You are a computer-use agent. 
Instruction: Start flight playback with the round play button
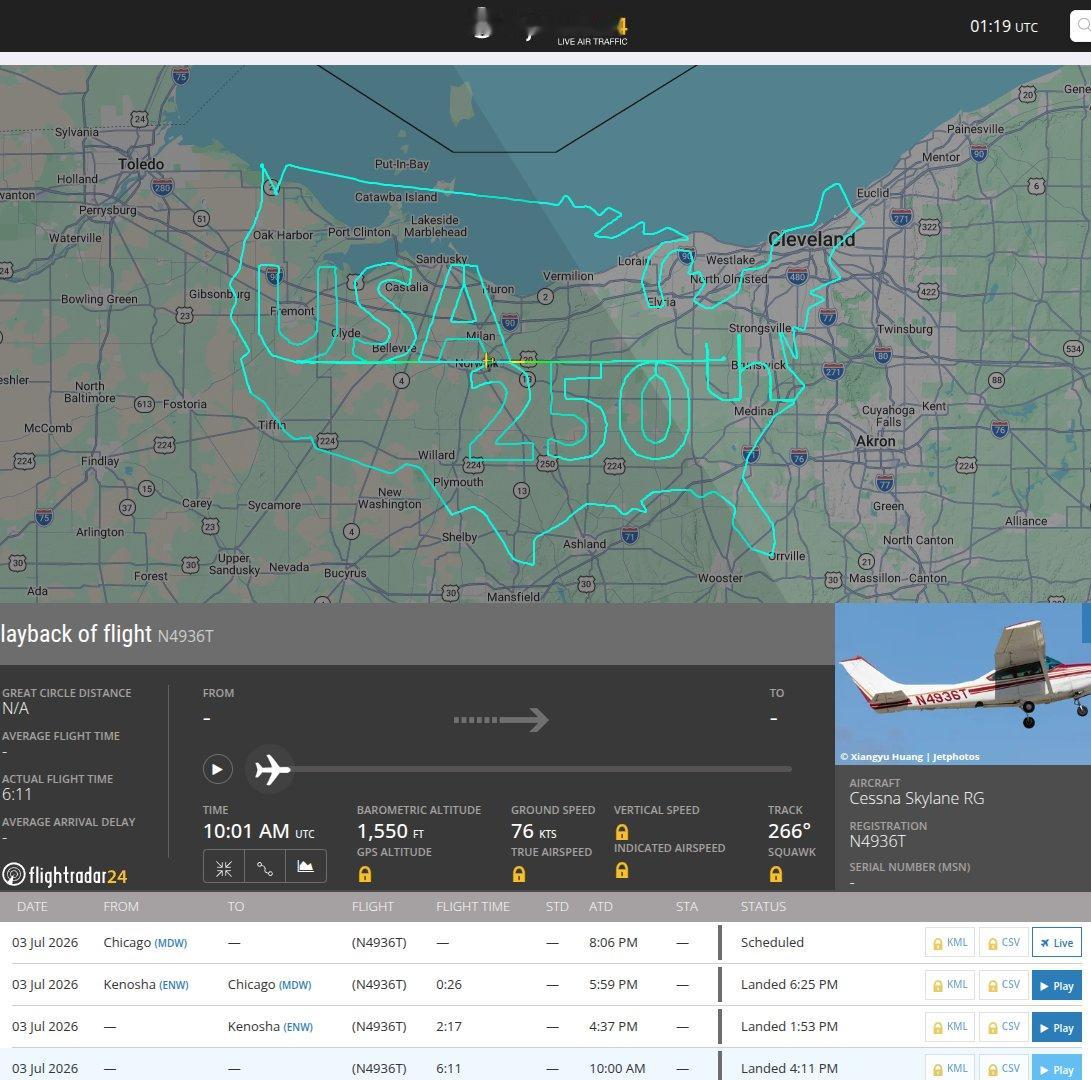tap(217, 769)
